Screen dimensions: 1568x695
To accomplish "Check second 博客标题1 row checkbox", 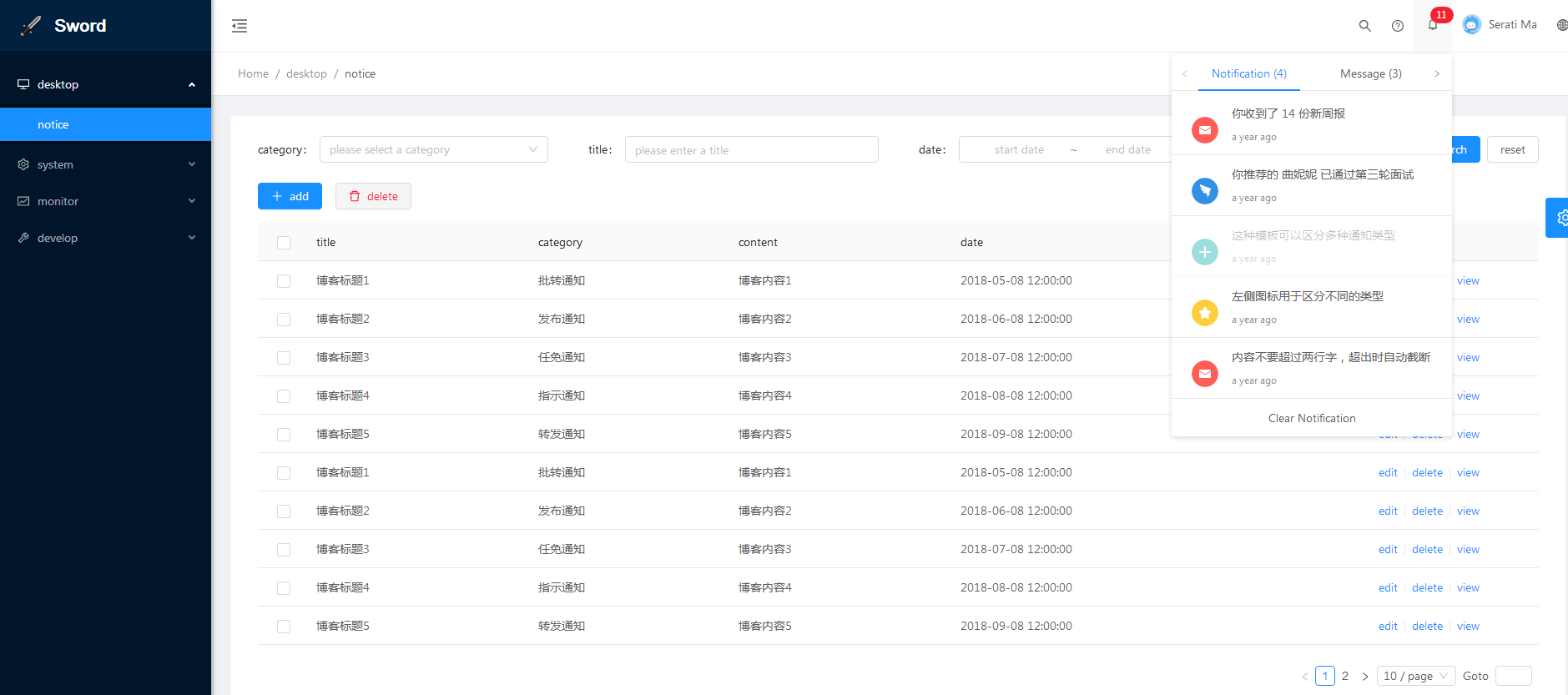I will tap(284, 473).
